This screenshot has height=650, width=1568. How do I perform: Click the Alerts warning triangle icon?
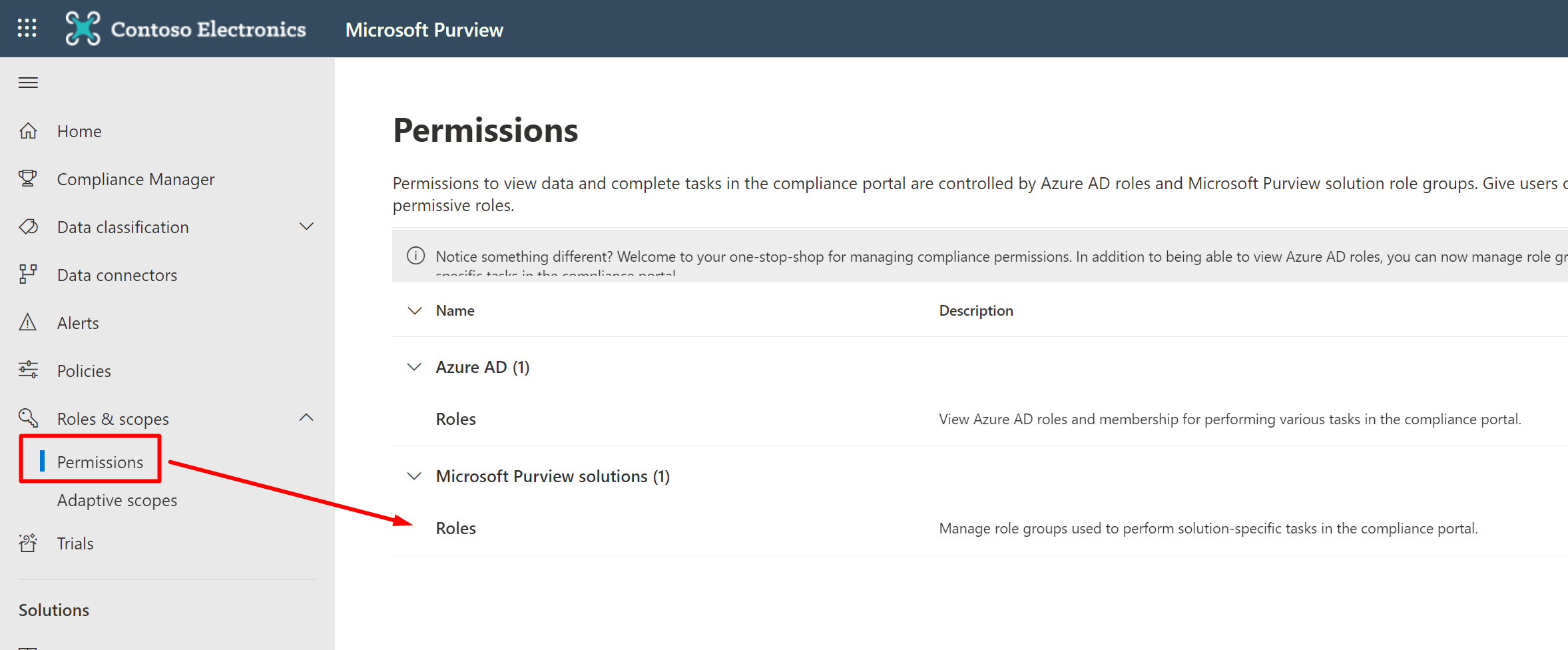28,323
